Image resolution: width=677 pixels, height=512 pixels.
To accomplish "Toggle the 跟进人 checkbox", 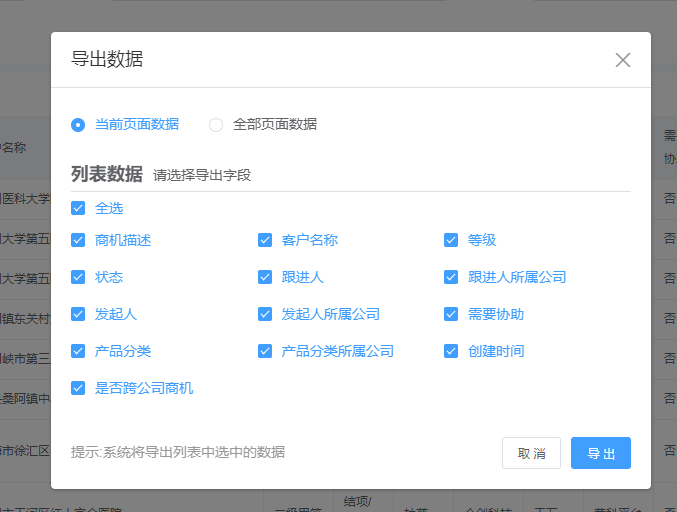I will point(265,277).
